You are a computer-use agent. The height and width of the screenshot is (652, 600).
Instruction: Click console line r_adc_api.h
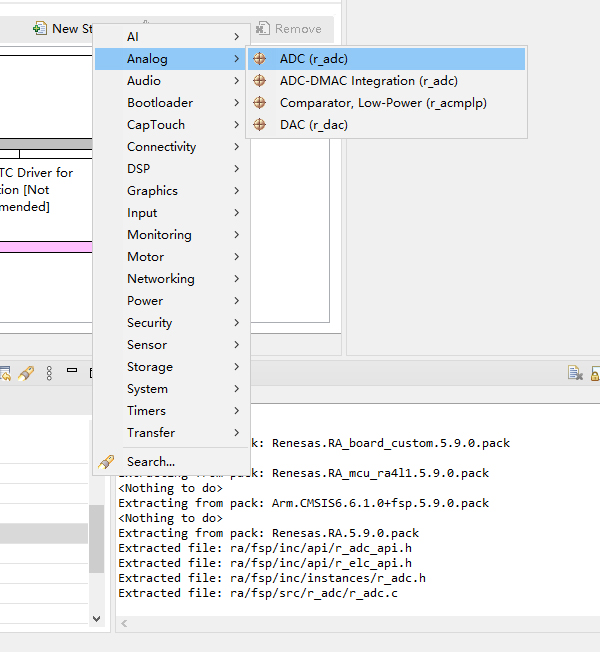[265, 548]
